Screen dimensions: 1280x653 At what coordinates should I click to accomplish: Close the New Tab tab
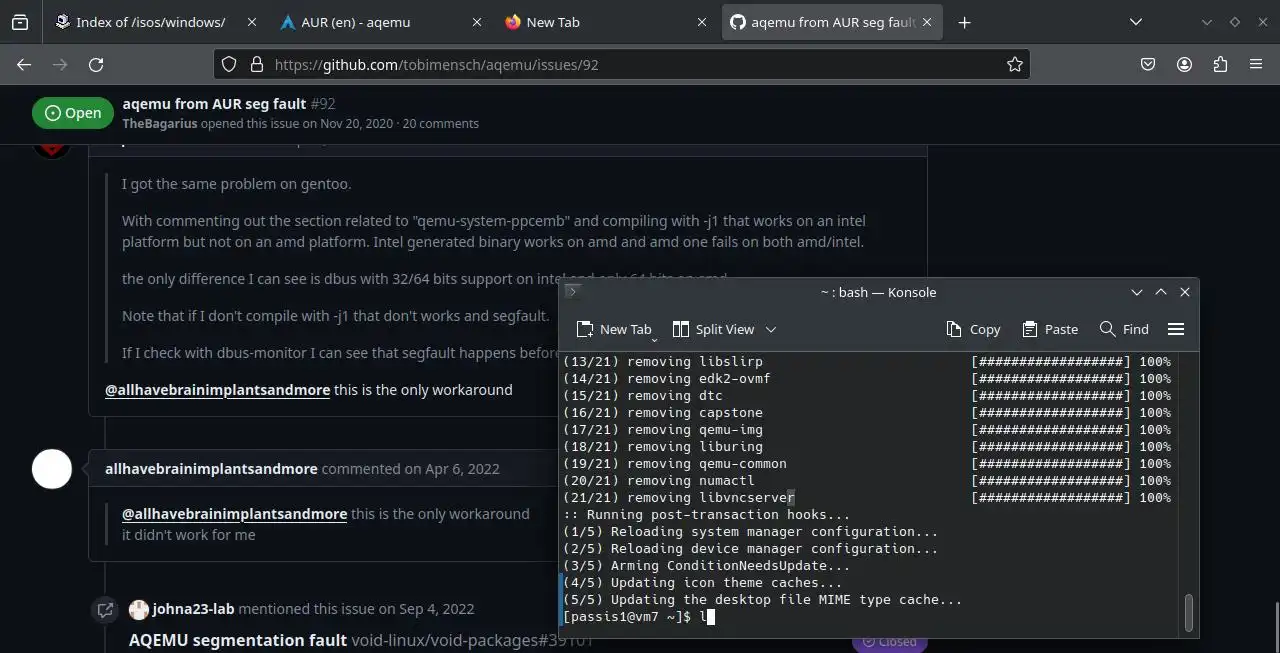coord(701,22)
